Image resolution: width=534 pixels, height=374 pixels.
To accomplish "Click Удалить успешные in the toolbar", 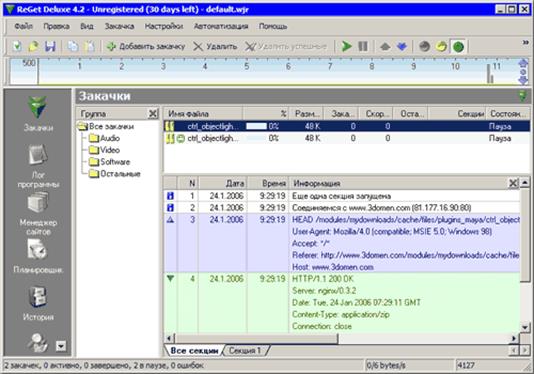I will click(x=286, y=46).
